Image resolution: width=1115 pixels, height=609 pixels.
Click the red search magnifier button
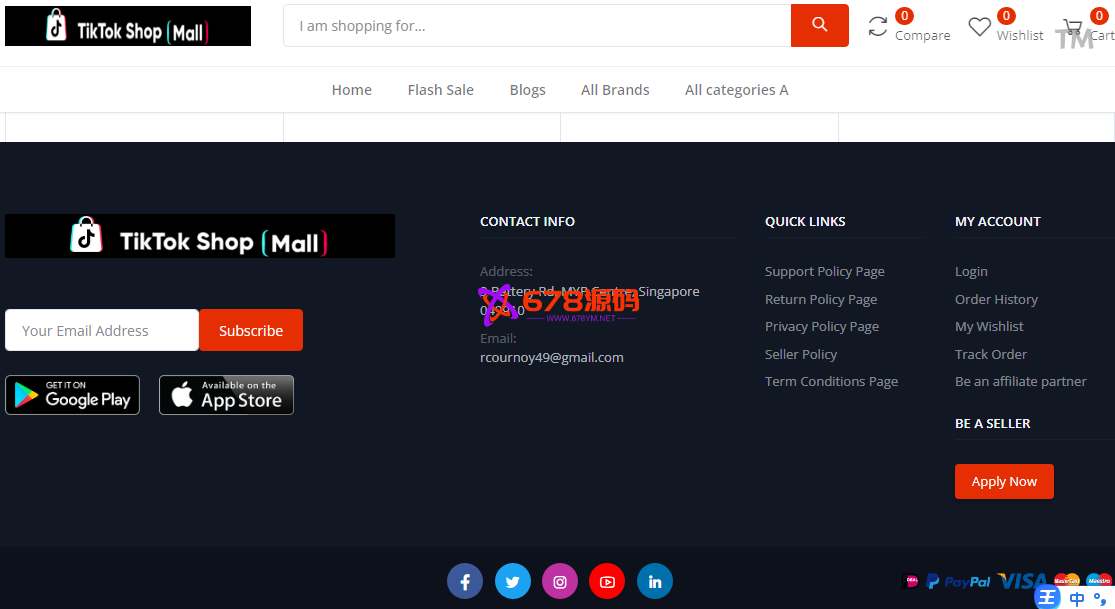[819, 26]
